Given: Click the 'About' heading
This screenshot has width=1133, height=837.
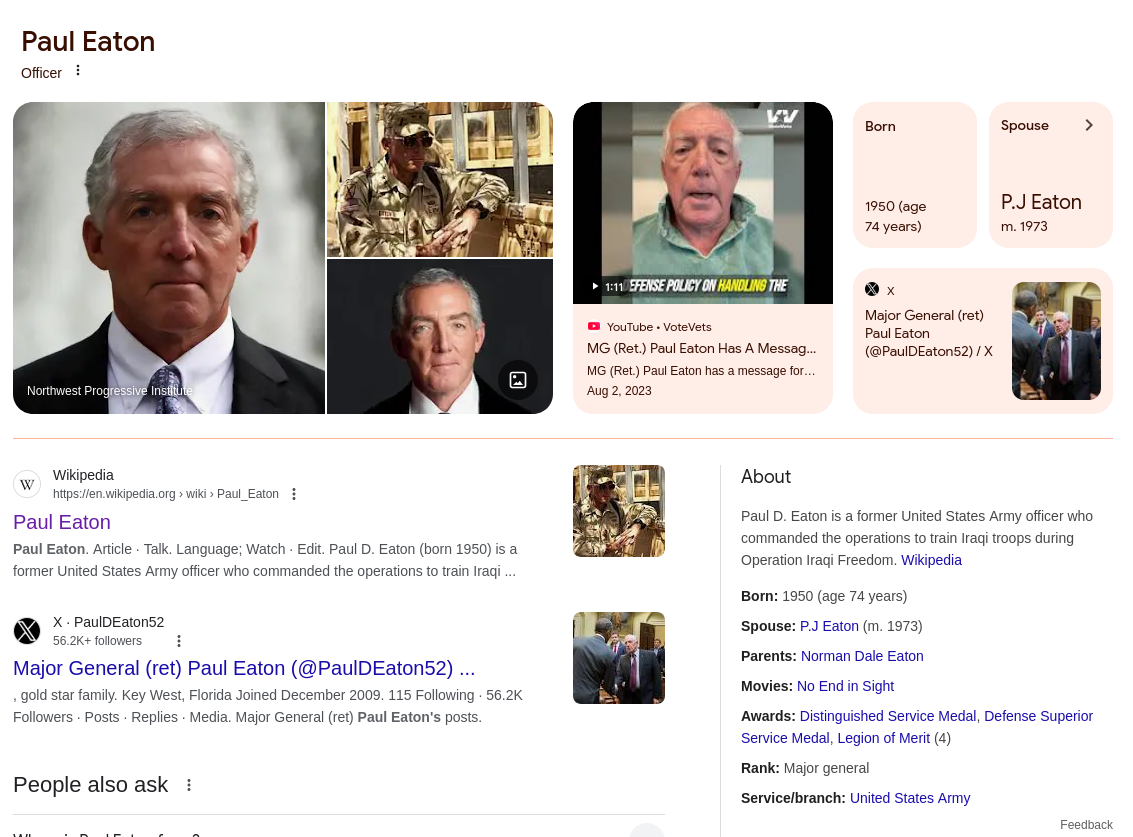Looking at the screenshot, I should point(766,477).
